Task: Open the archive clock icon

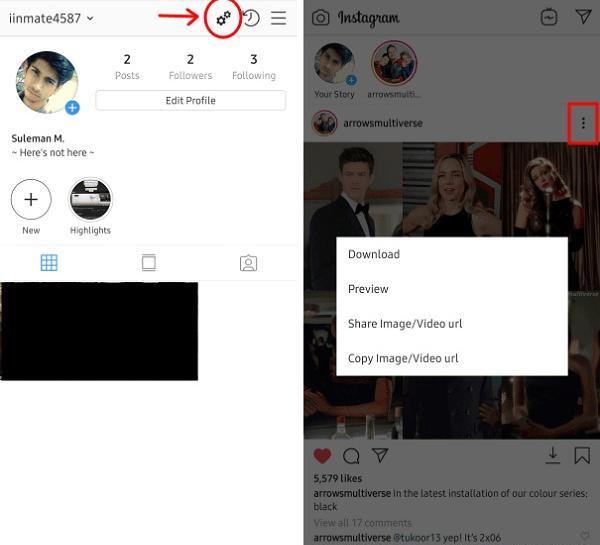Action: click(251, 18)
